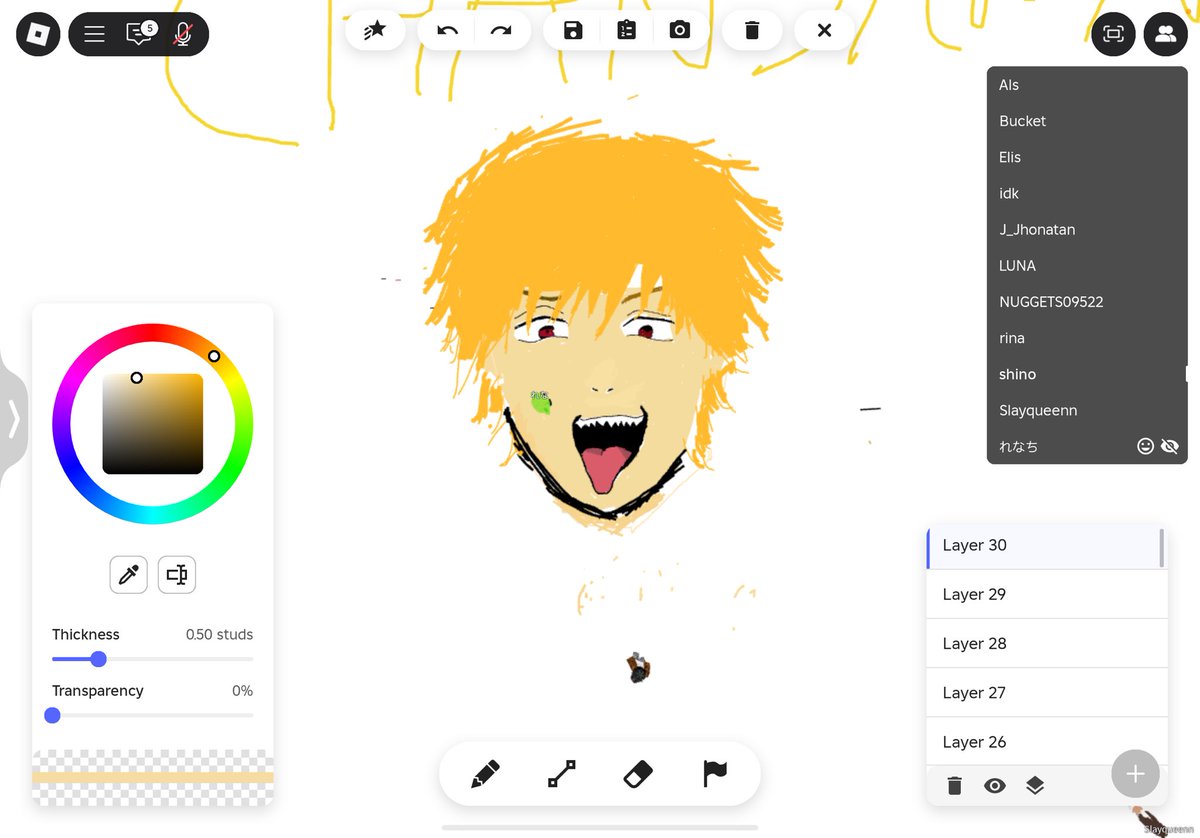The width and height of the screenshot is (1200, 838).
Task: Open the clipboard checklist
Action: pyautogui.click(x=627, y=30)
